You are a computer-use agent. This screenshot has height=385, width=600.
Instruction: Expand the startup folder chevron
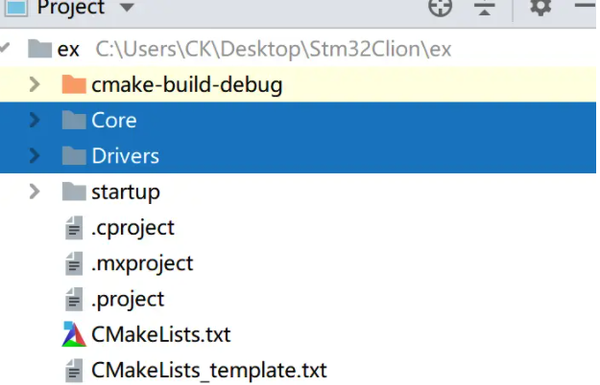34,191
